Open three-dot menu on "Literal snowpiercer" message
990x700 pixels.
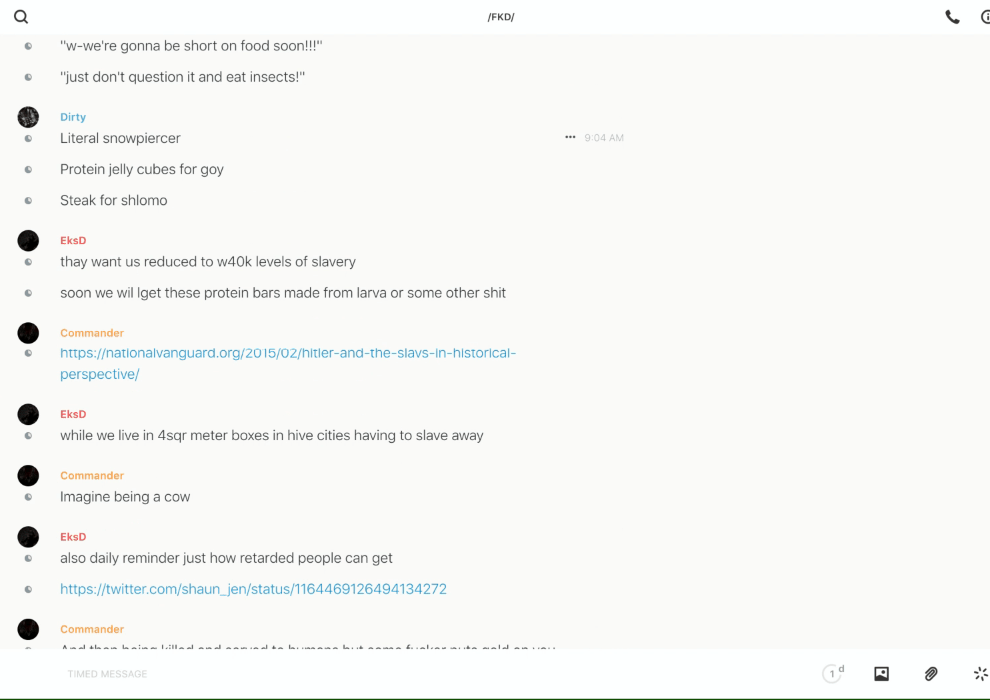coord(570,138)
